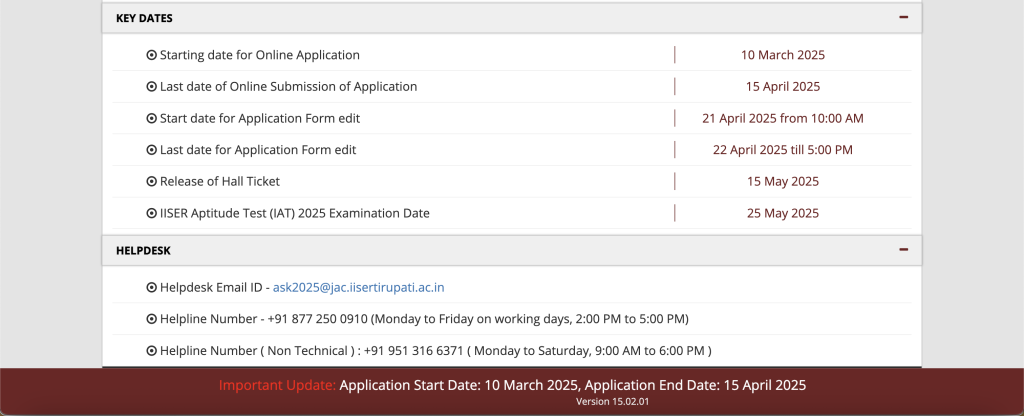Click Non Technical helpline +91 951 316 6371
Viewport: 1024px width, 416px height.
click(x=436, y=351)
